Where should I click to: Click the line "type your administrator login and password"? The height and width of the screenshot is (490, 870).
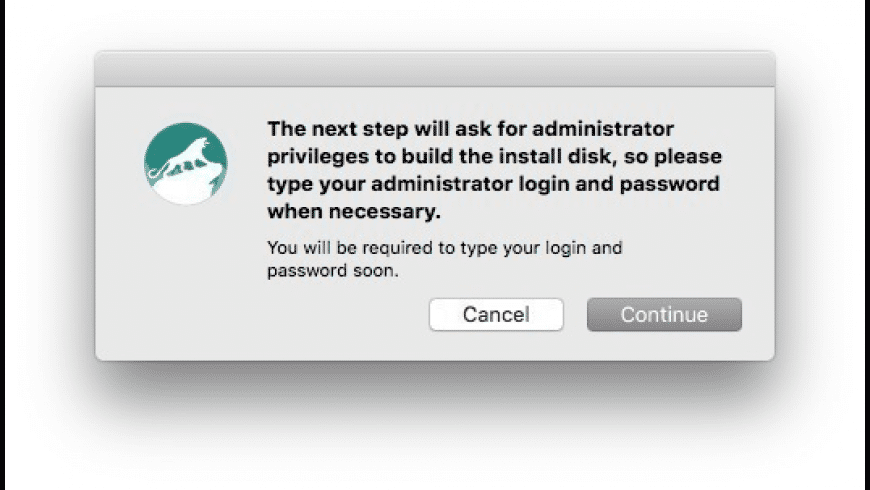494,184
